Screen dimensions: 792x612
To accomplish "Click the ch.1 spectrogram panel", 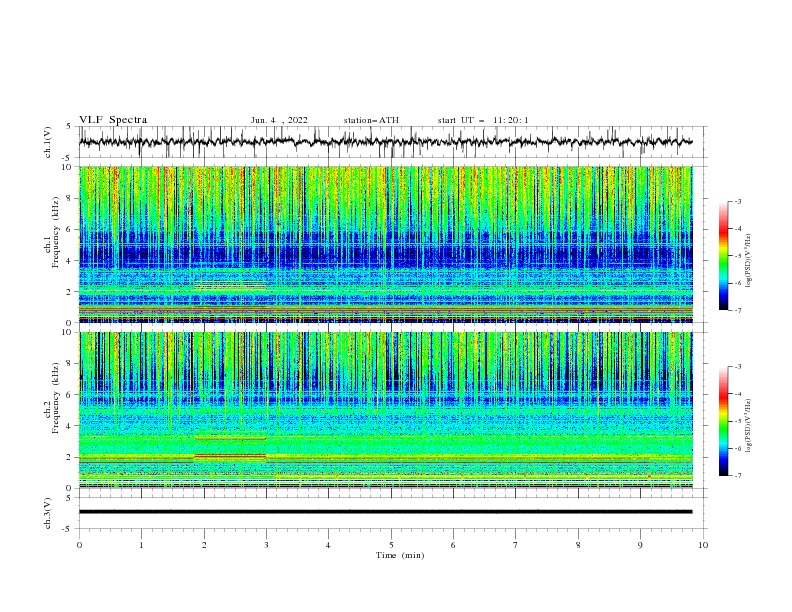I will [x=386, y=244].
